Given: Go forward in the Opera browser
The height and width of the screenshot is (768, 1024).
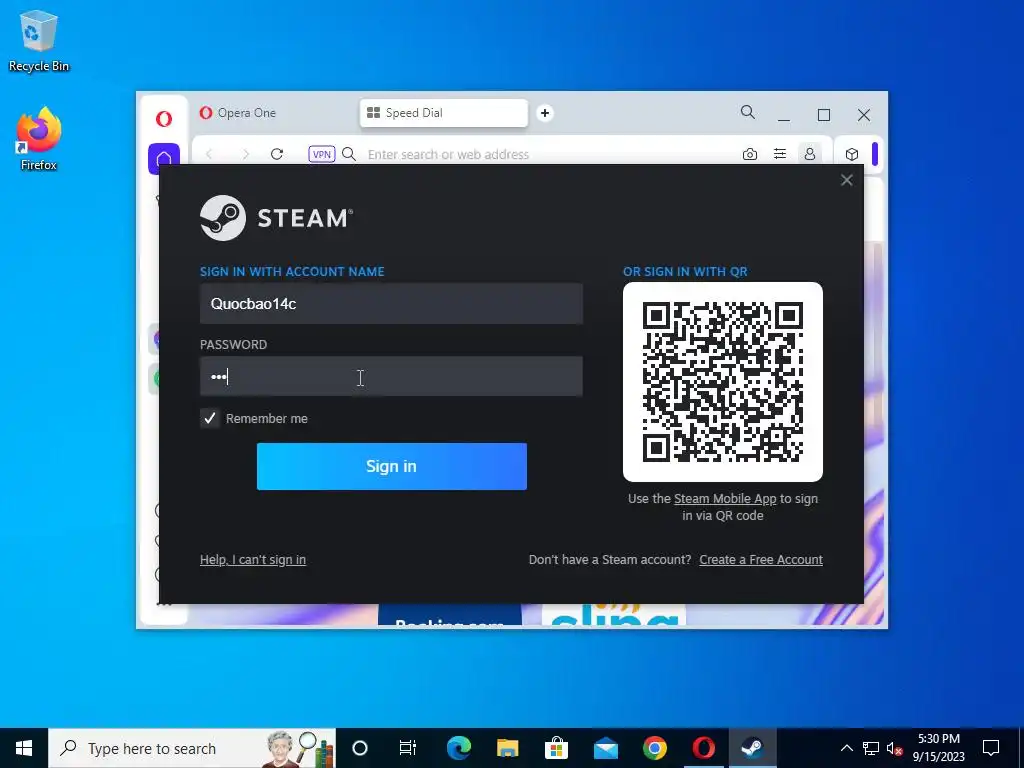Looking at the screenshot, I should 246,154.
